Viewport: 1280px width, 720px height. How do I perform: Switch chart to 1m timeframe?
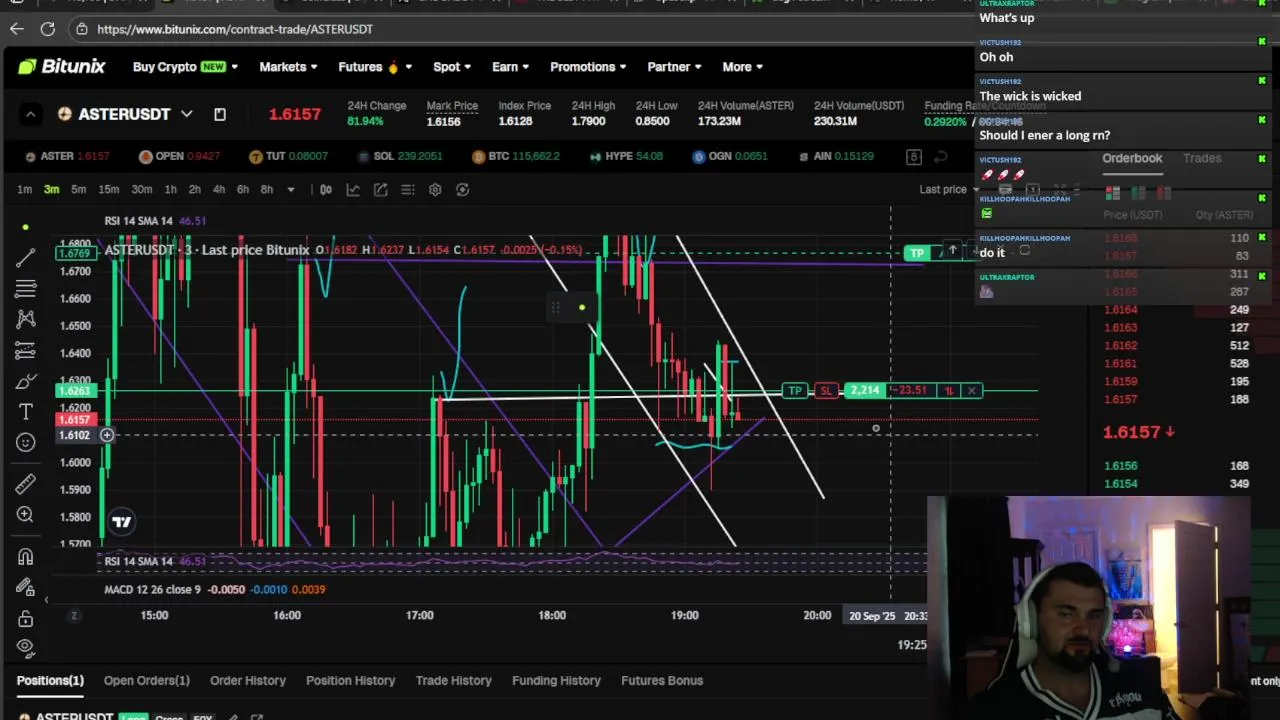click(24, 189)
